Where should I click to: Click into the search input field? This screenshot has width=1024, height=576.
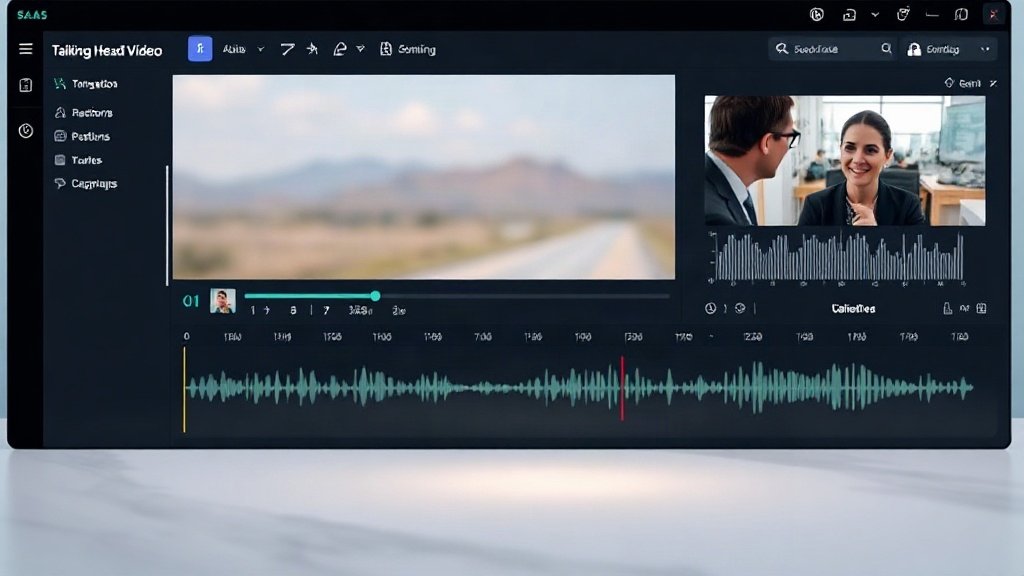833,49
